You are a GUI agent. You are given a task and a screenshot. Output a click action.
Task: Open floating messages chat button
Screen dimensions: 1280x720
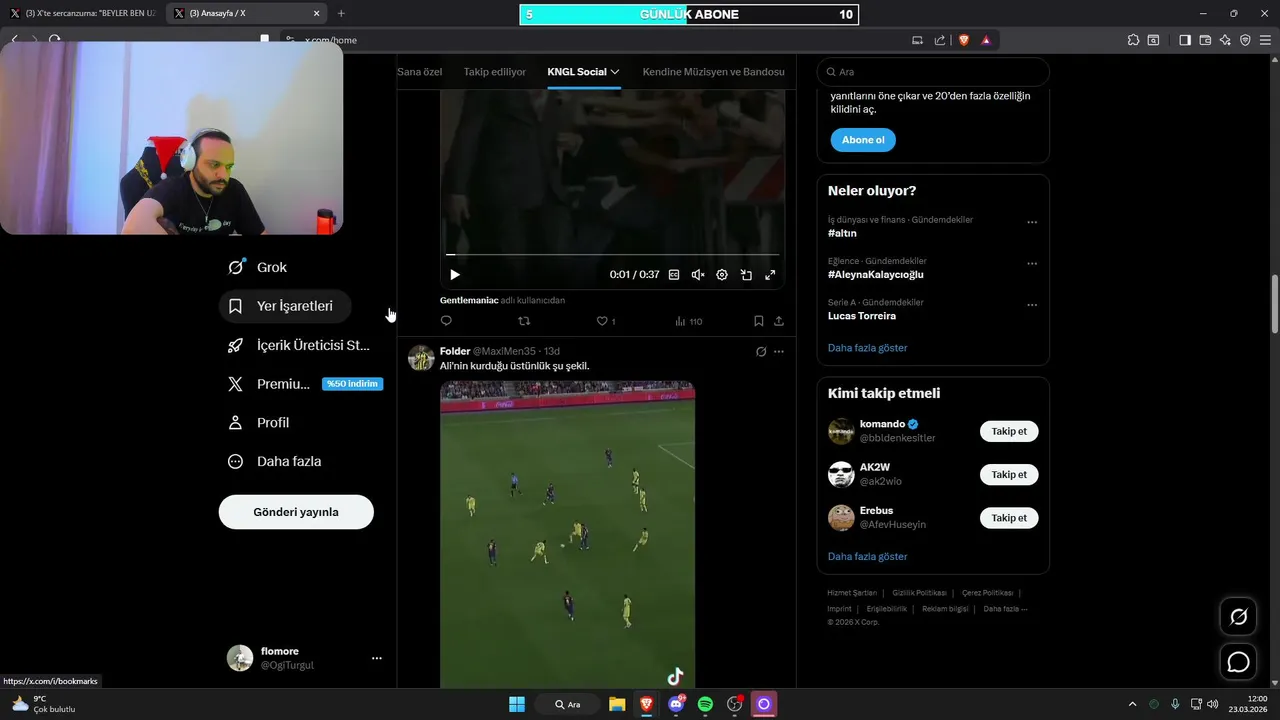[x=1238, y=662]
